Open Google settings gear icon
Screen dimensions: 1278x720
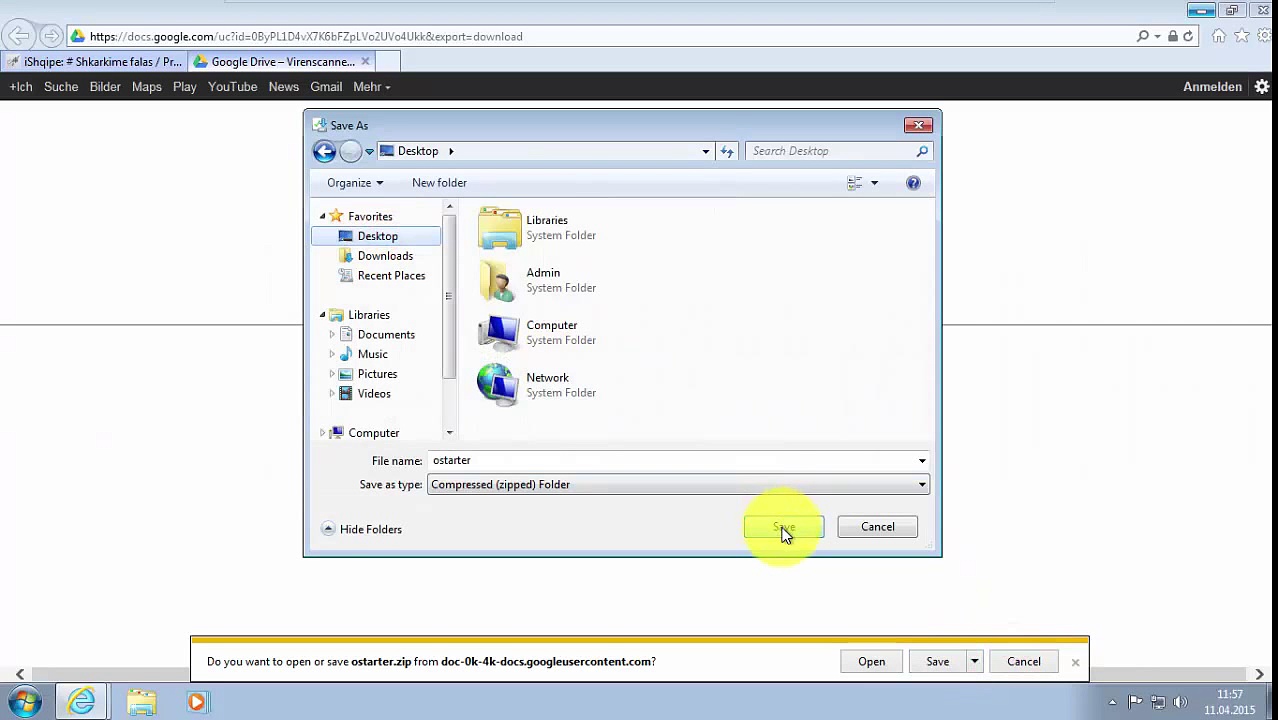(x=1262, y=87)
